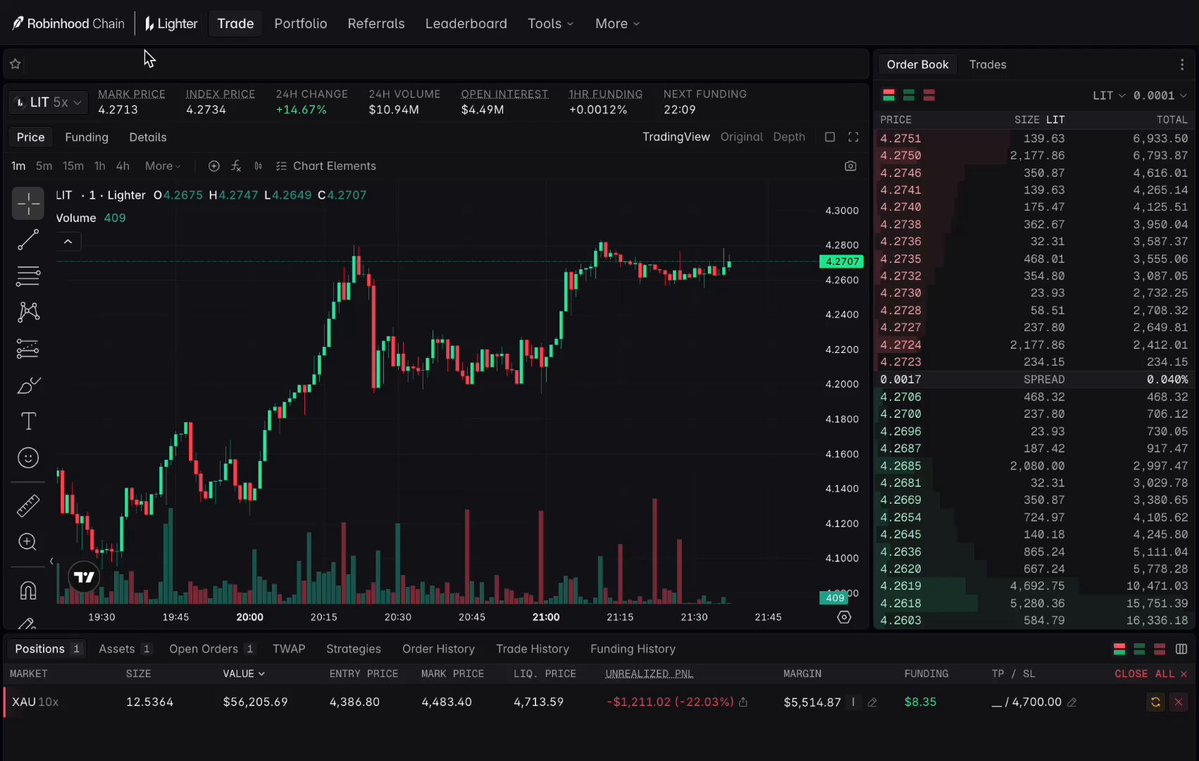
Task: Collapse the drawing toolbar side arrow
Action: [51, 561]
